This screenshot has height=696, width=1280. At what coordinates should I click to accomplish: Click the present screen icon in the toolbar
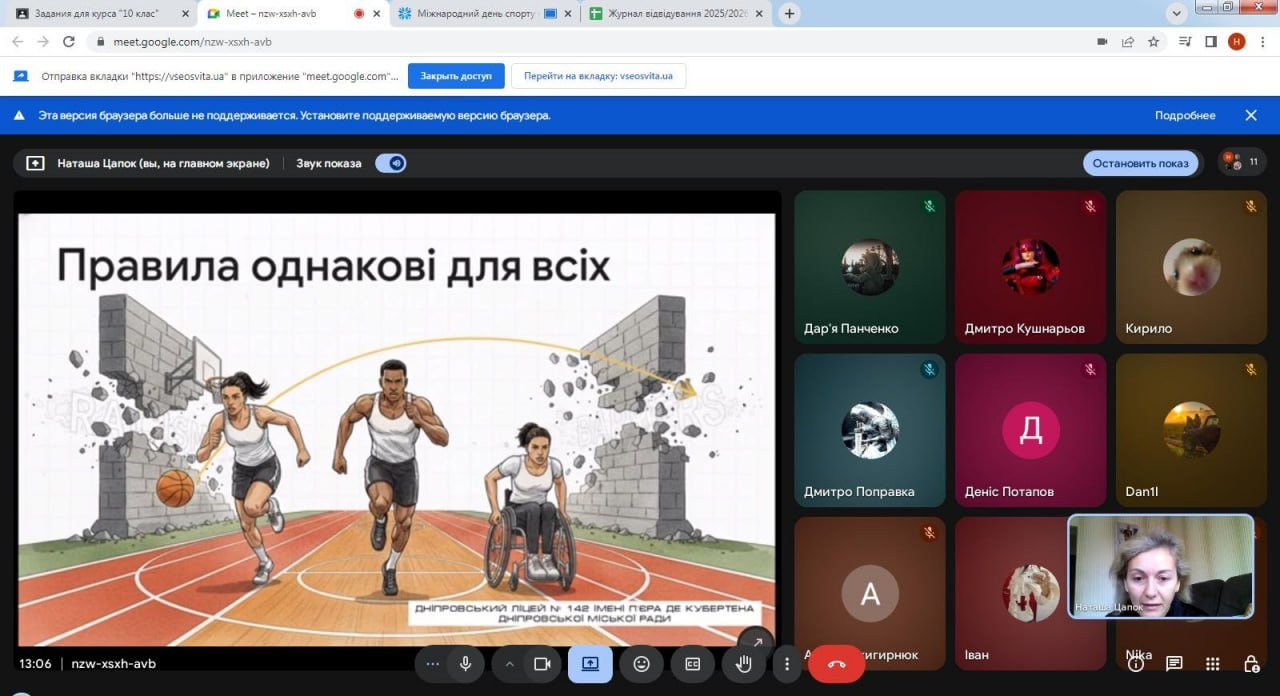(590, 664)
